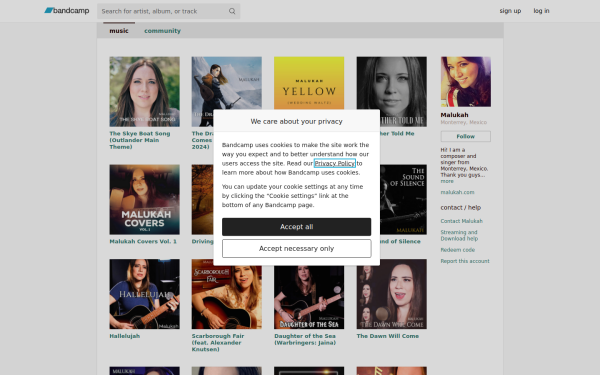Click the Redeem code link
The height and width of the screenshot is (375, 600).
coord(458,250)
